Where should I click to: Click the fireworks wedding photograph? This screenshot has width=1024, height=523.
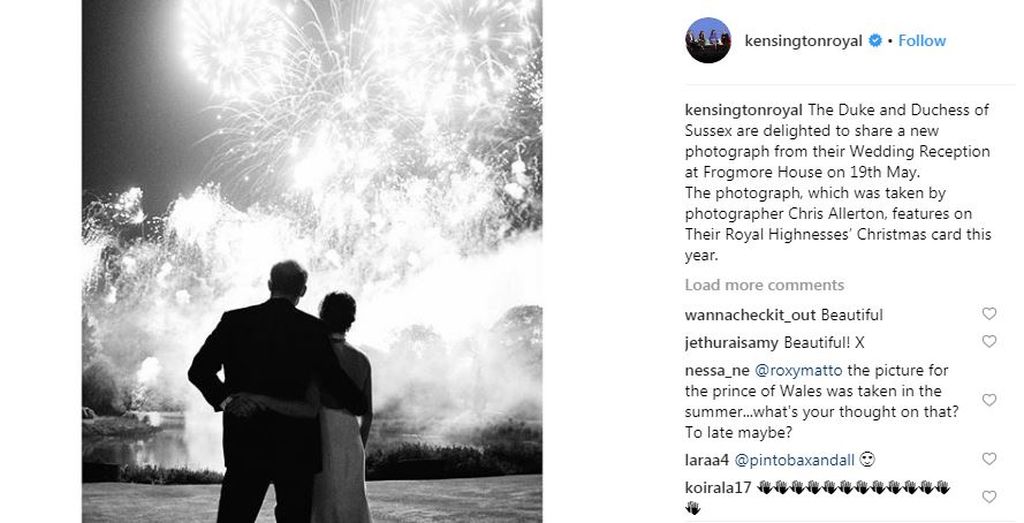312,261
